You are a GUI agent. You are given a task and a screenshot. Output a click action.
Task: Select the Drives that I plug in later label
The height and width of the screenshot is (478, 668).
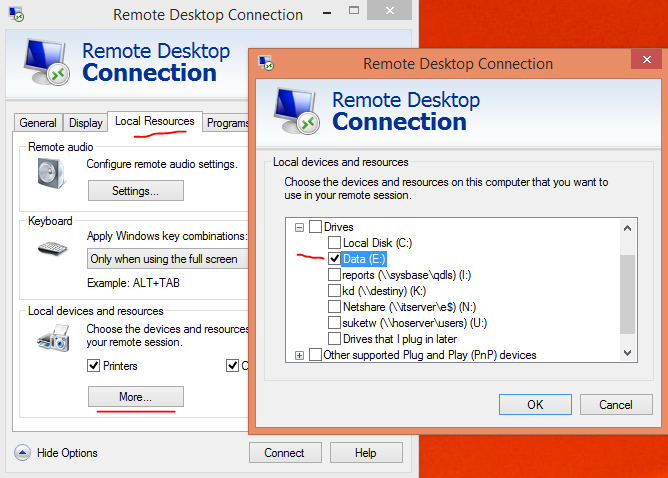point(400,339)
